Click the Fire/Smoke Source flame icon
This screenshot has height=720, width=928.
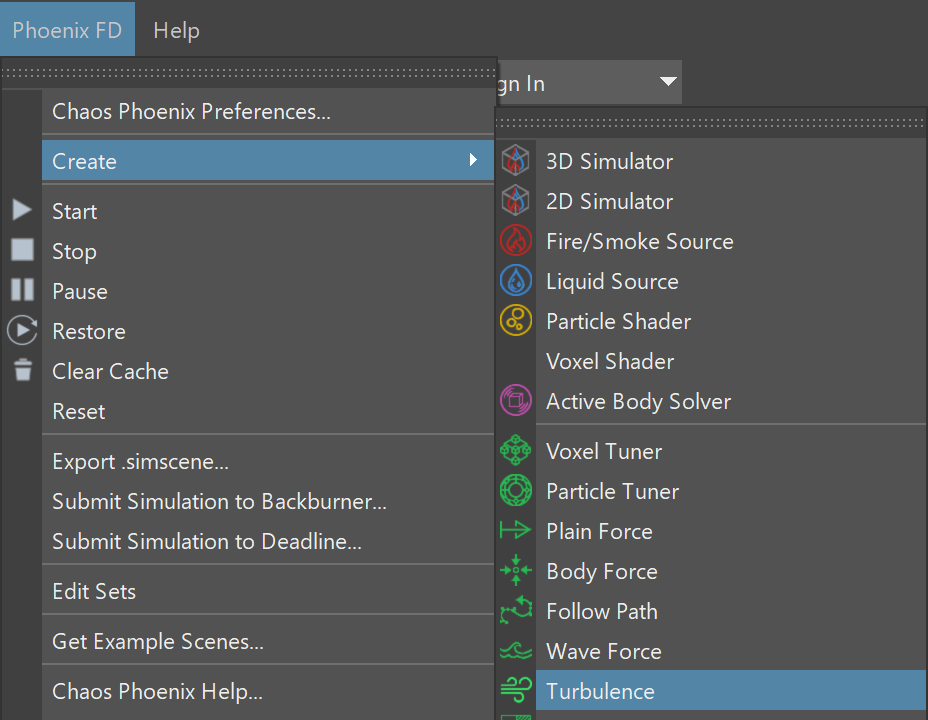click(515, 241)
